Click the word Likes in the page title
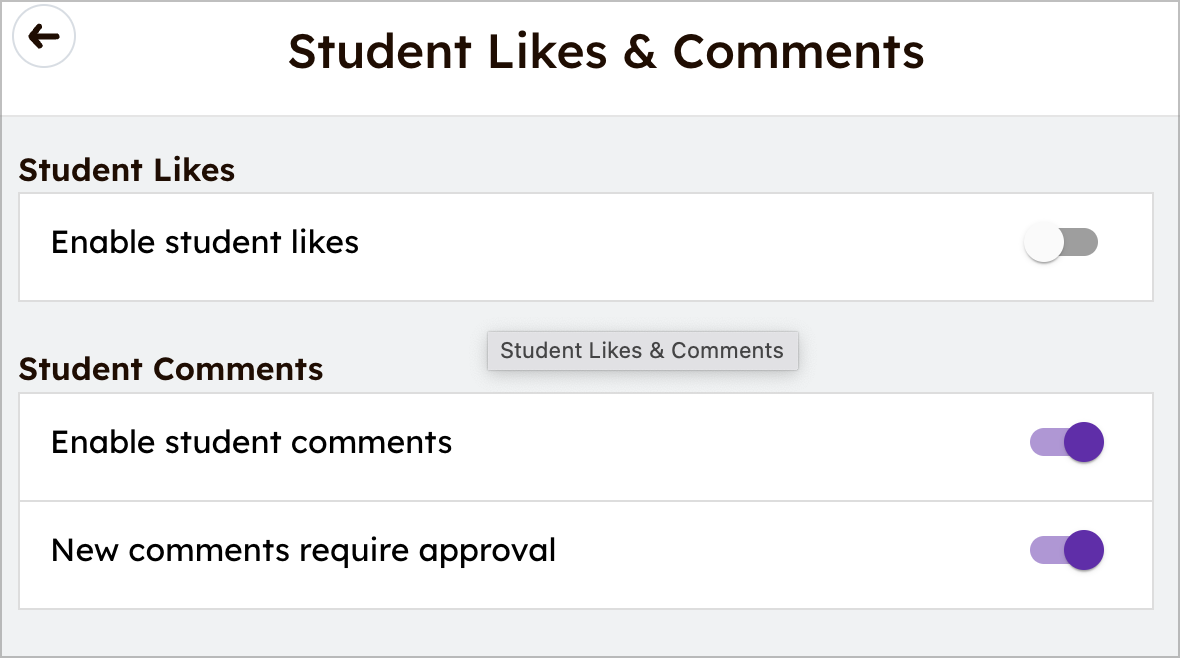The height and width of the screenshot is (658, 1180). (x=546, y=51)
